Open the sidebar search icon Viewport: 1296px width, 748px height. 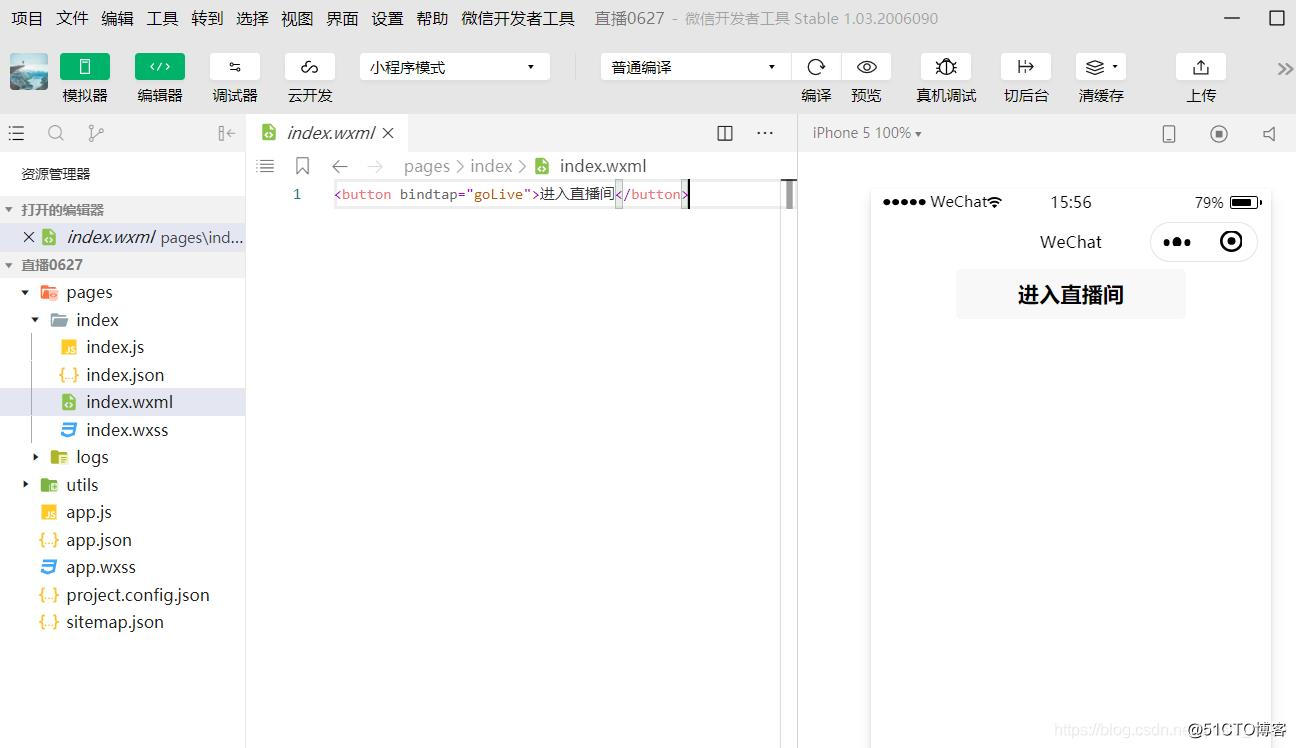pos(56,133)
